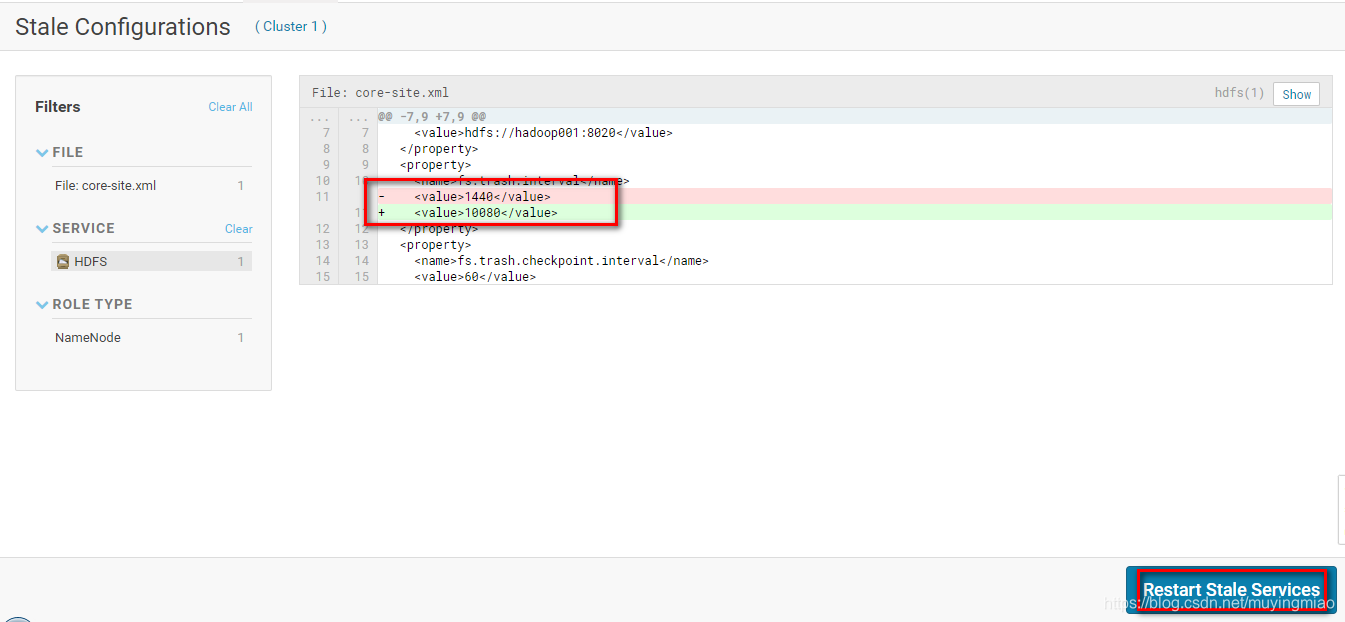
Task: Click the Show button for core-site.xml
Action: 1296,94
